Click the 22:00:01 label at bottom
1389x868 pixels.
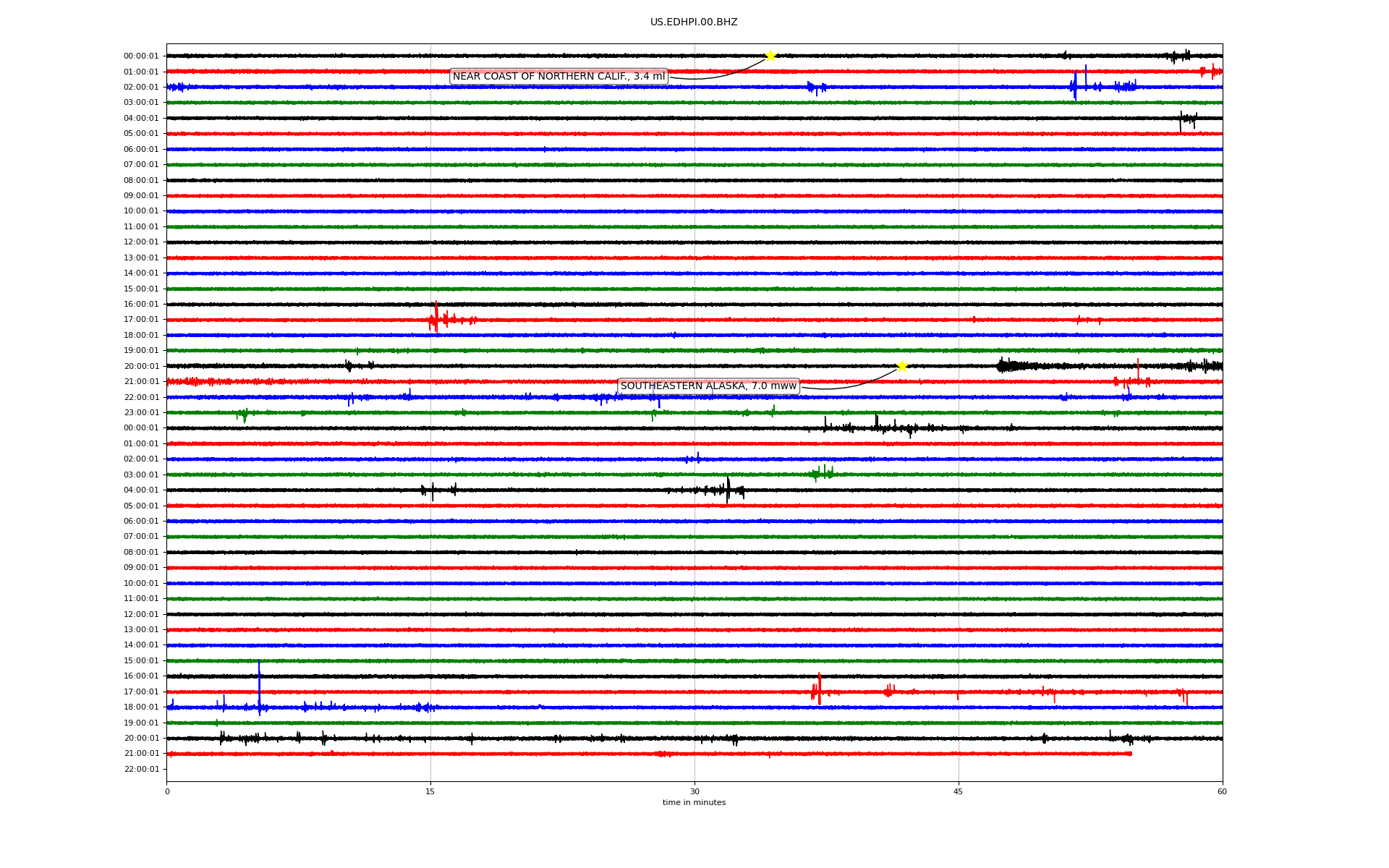(141, 769)
